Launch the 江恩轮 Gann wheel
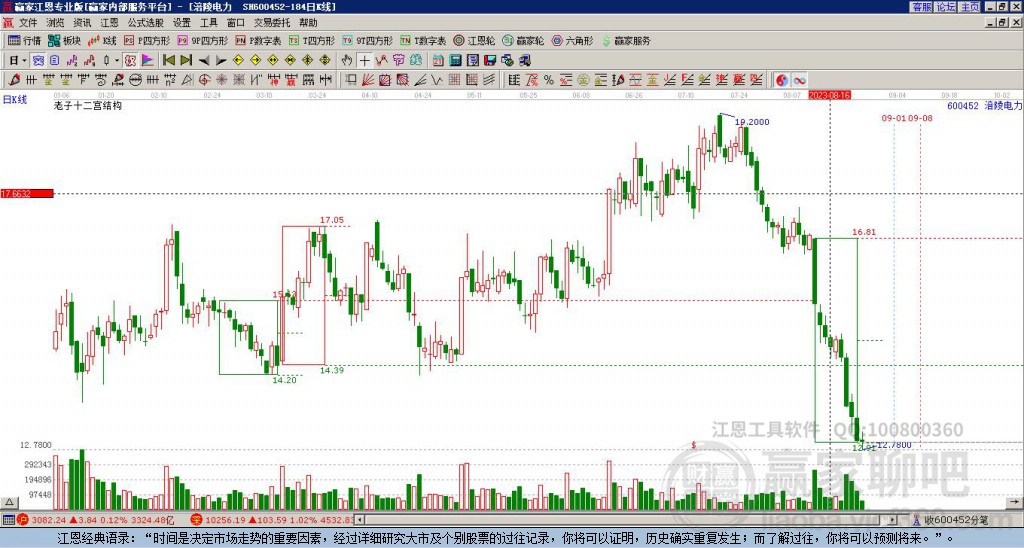The height and width of the screenshot is (548, 1024). 474,40
